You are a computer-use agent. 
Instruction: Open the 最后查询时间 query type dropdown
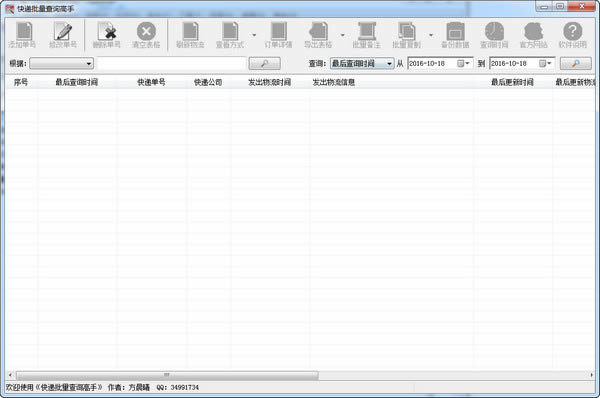(362, 64)
